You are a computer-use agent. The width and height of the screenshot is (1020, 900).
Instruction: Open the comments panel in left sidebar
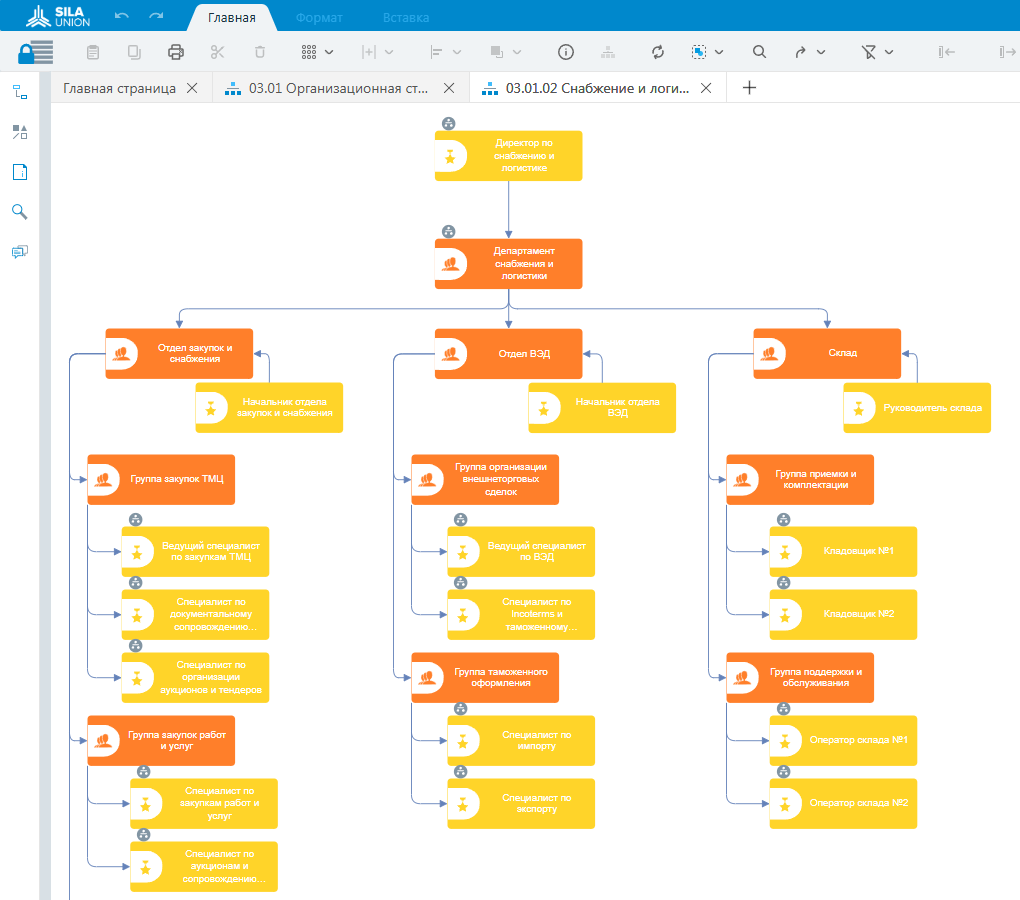20,252
